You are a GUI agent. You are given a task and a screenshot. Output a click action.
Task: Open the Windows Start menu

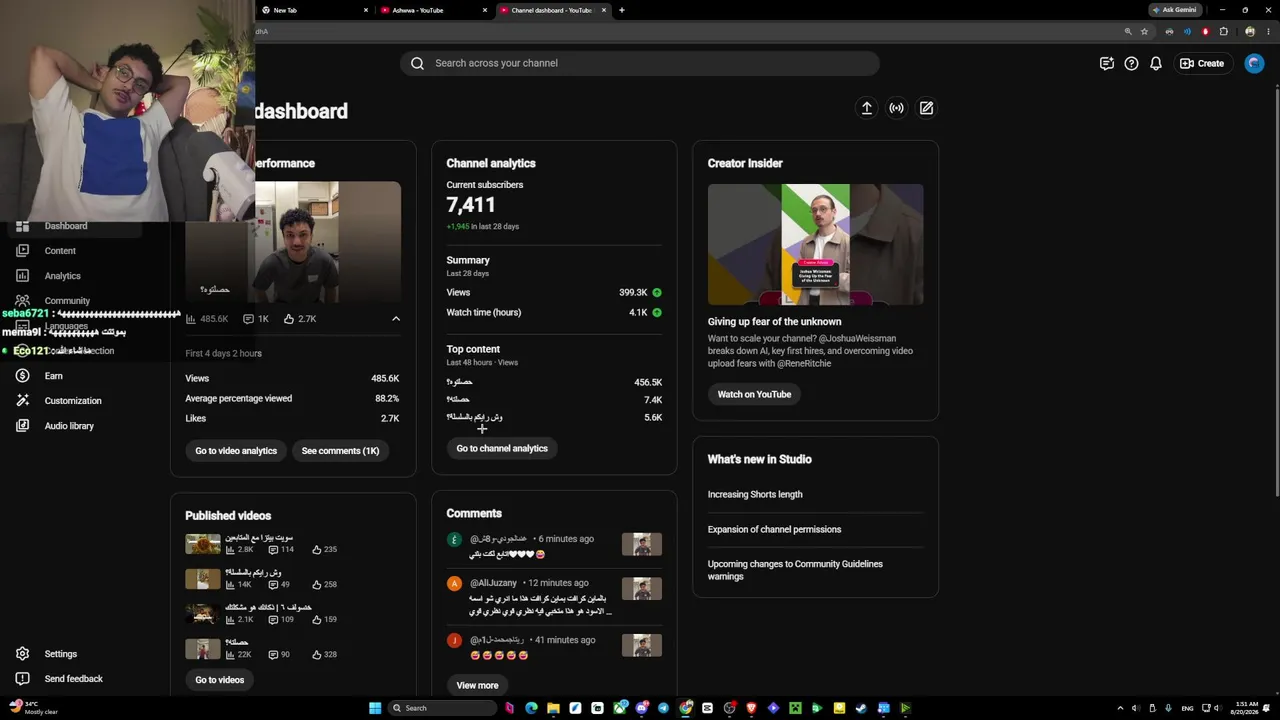pos(375,708)
